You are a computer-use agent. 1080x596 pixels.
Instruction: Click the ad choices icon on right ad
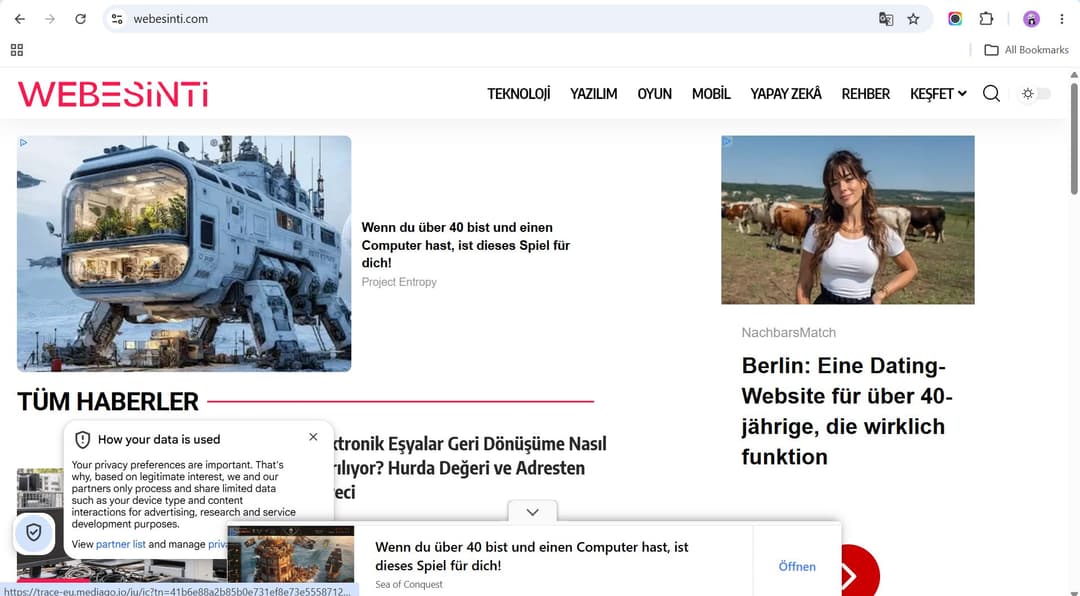click(x=727, y=142)
